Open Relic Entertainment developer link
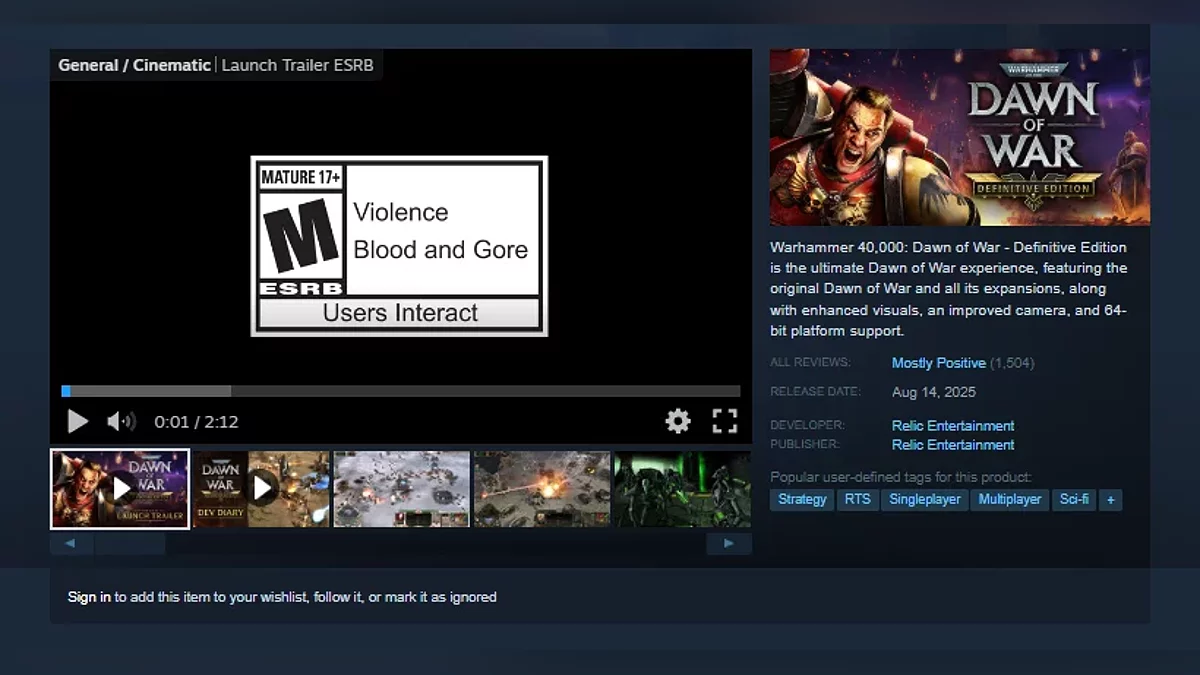 point(952,426)
